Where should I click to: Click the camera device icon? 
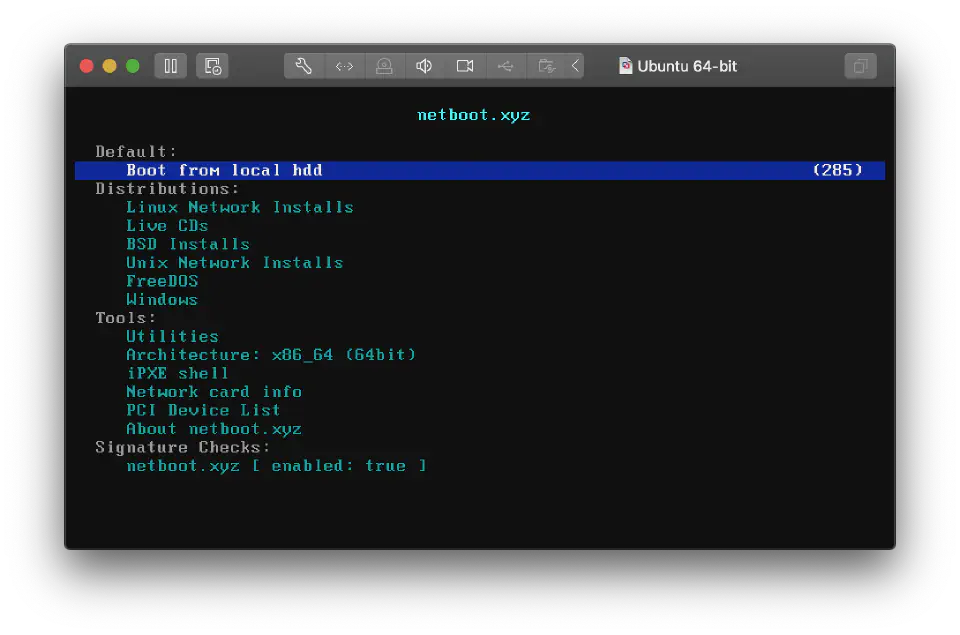pos(465,66)
